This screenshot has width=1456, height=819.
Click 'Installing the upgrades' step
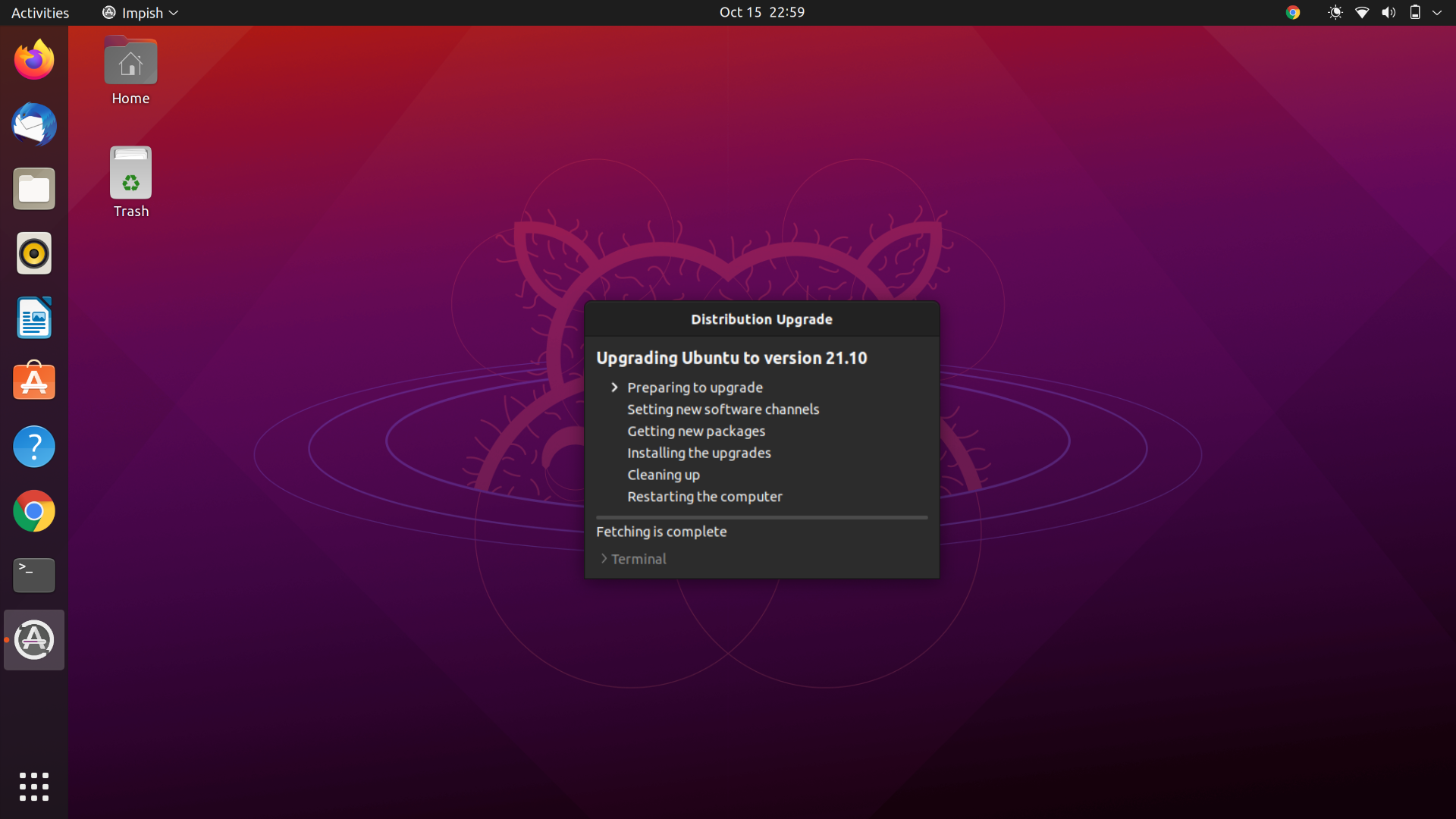tap(699, 453)
